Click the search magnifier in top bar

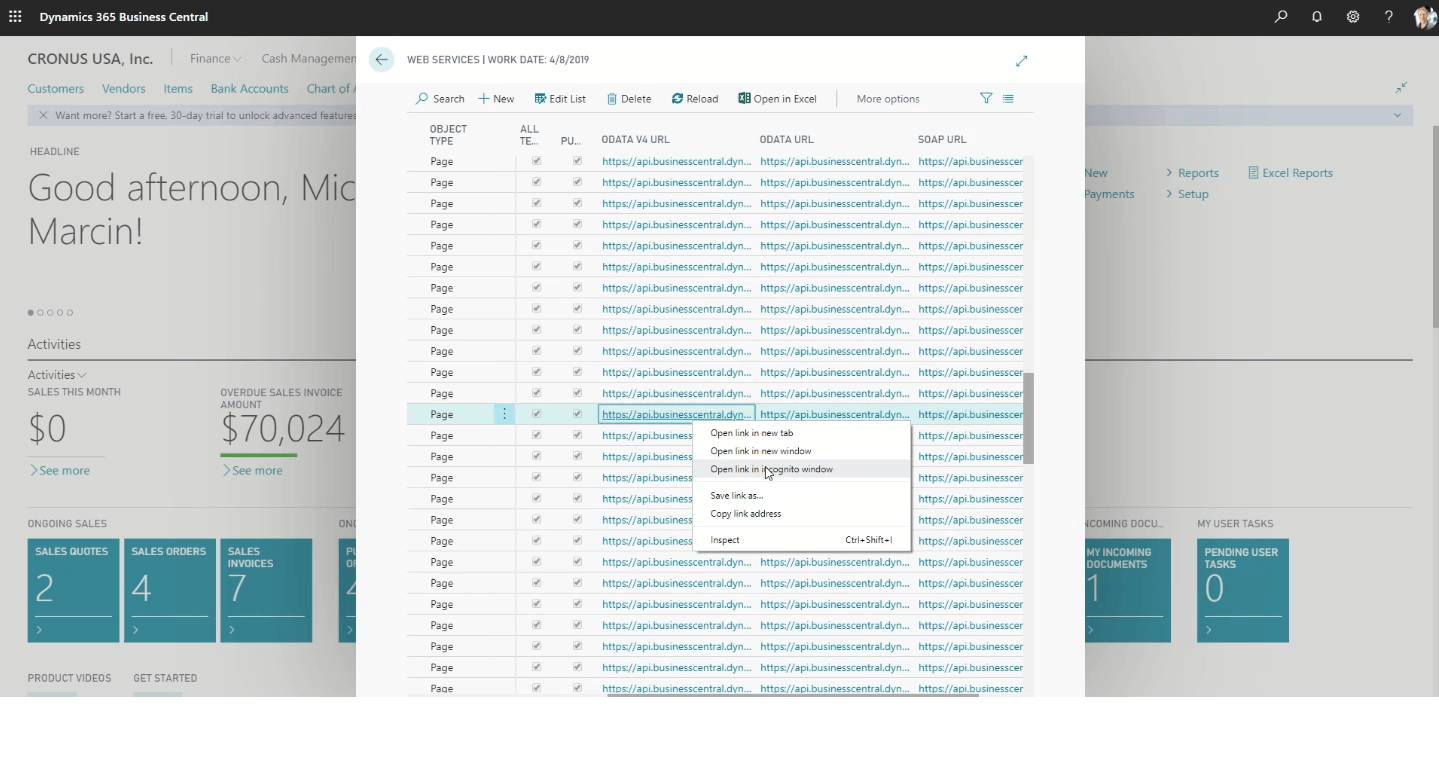coord(1281,17)
